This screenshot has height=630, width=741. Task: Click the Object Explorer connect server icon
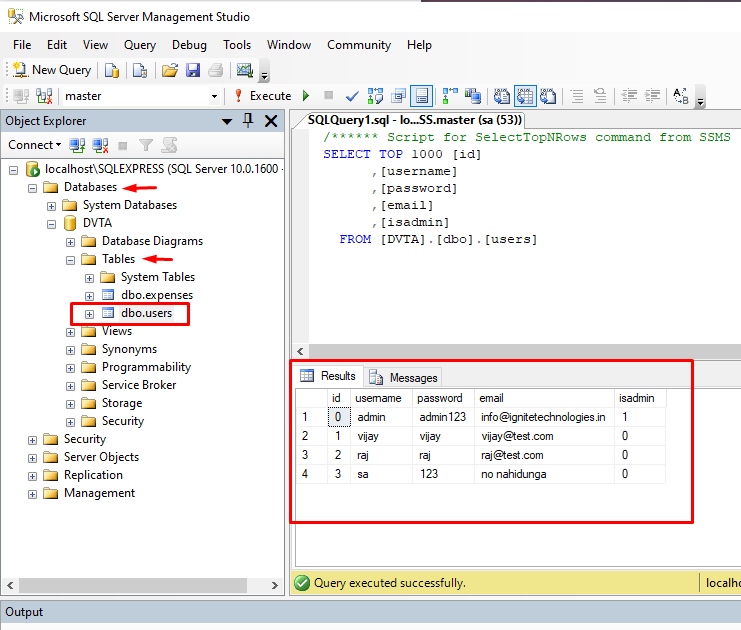(77, 145)
